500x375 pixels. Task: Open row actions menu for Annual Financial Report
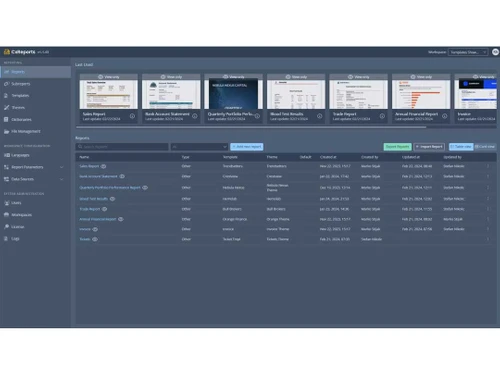(488, 219)
